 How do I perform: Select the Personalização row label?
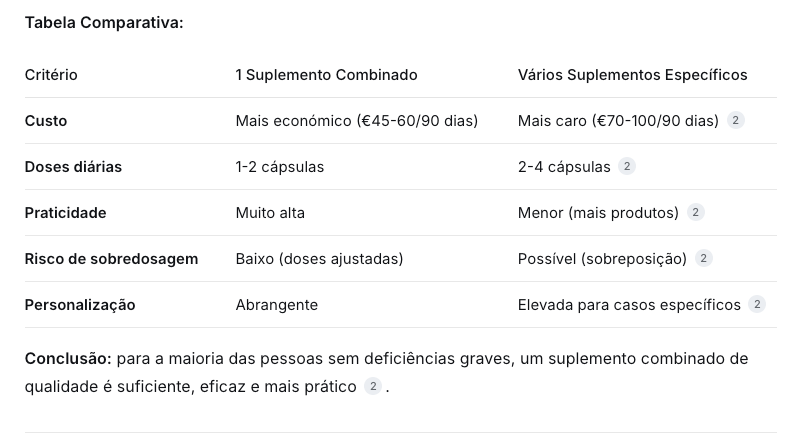pos(80,305)
